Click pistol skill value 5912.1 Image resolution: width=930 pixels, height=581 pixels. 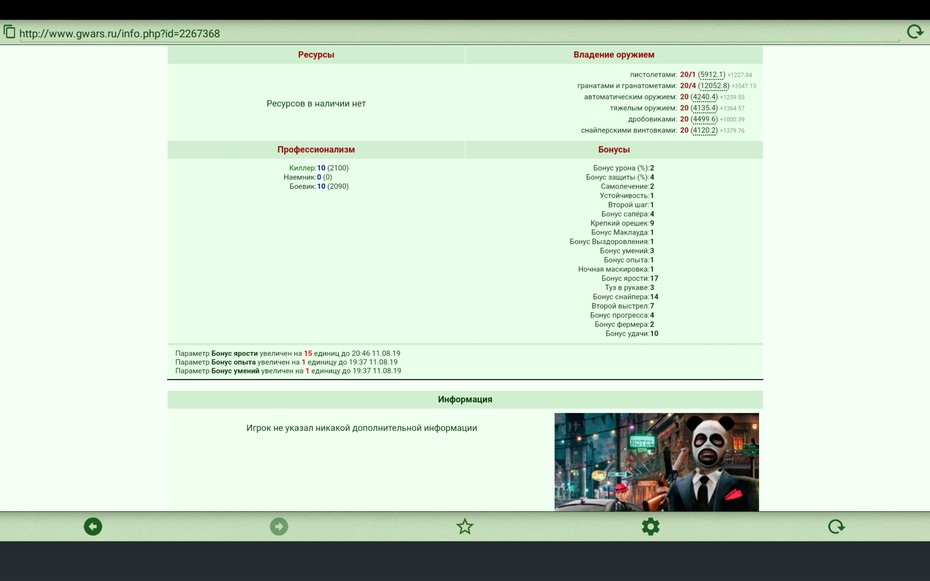tap(711, 75)
